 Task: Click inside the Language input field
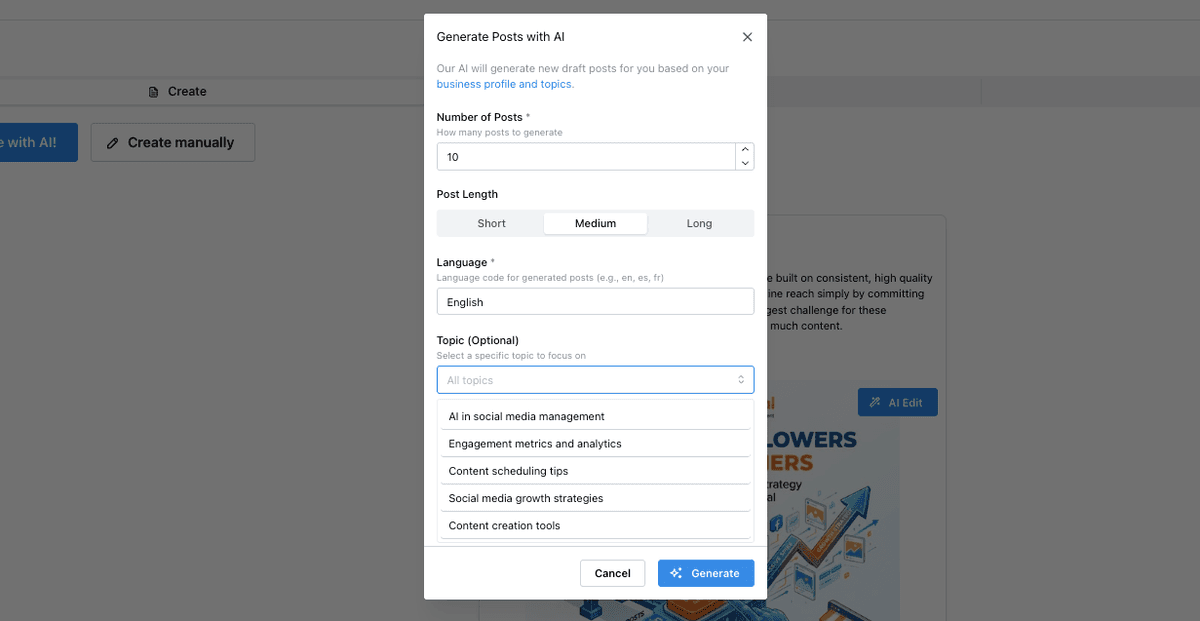[x=595, y=301]
